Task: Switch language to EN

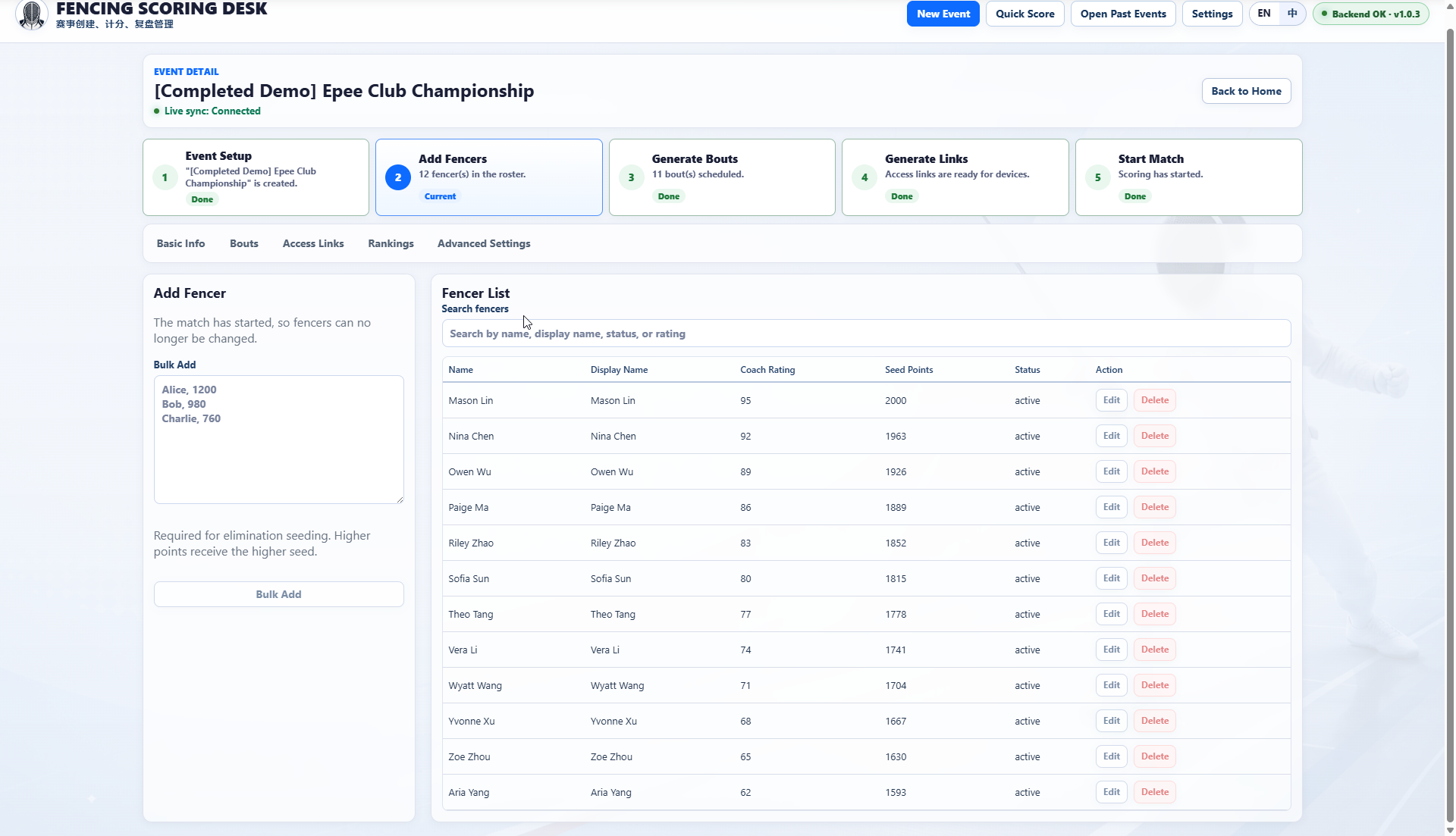Action: click(1264, 14)
